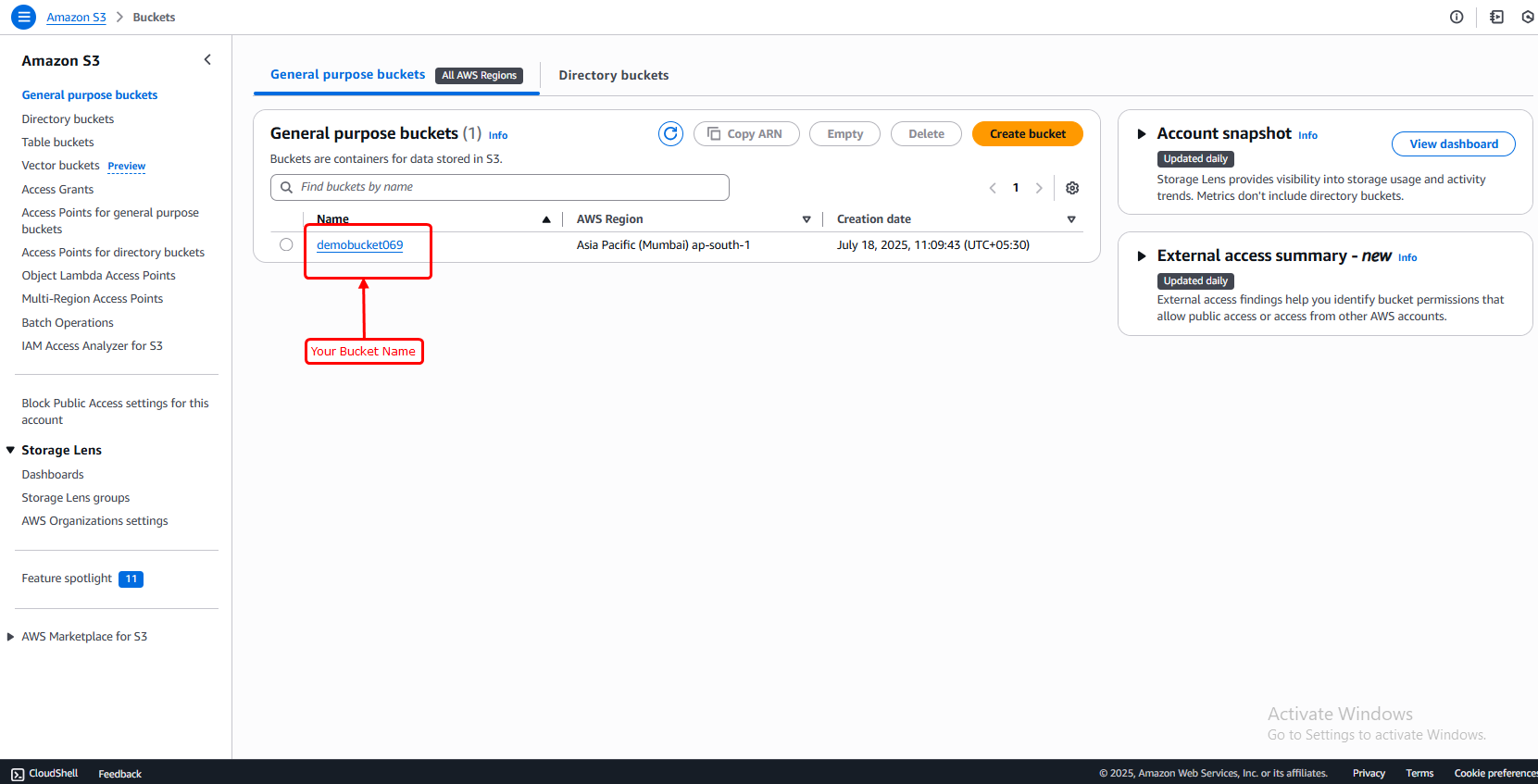Go to previous page of buckets
Screen dimensions: 1538x784
tap(993, 188)
